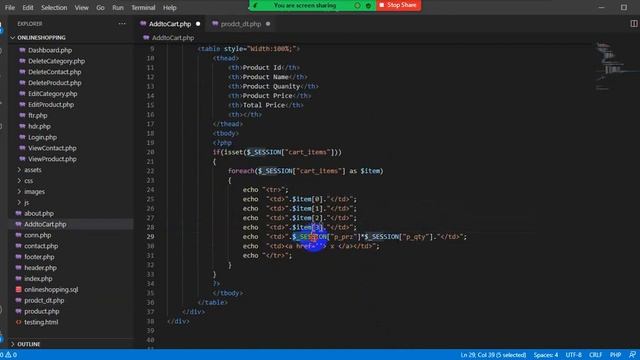The image size is (640, 360).
Task: Click line number 29 in gutter
Action: 150,237
